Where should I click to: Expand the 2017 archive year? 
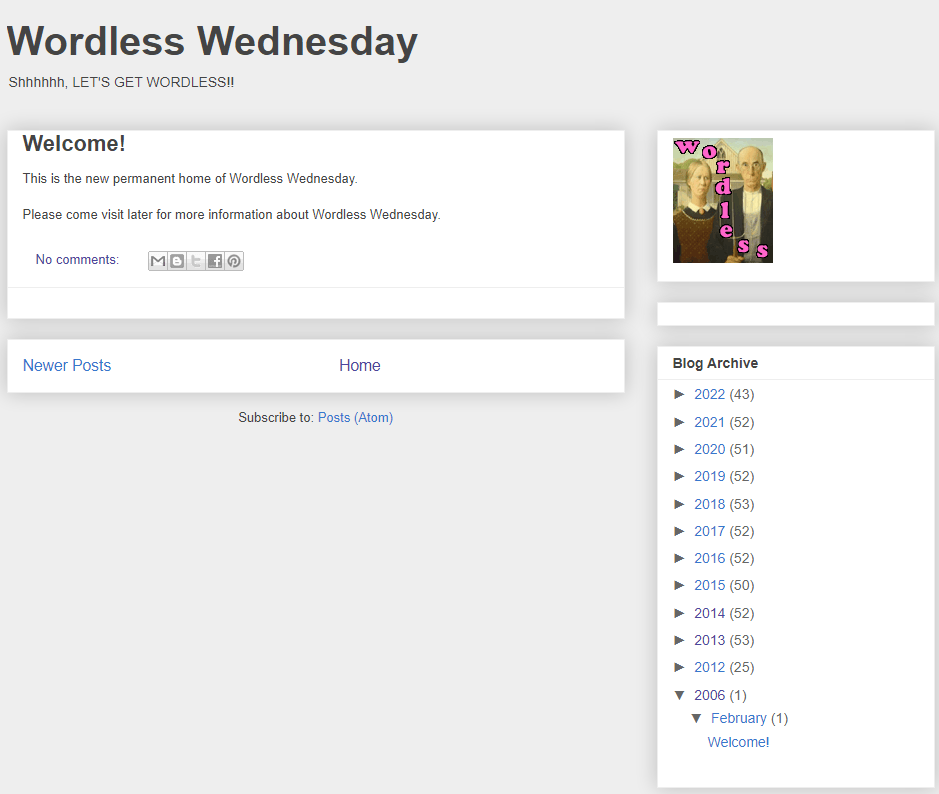tap(681, 531)
